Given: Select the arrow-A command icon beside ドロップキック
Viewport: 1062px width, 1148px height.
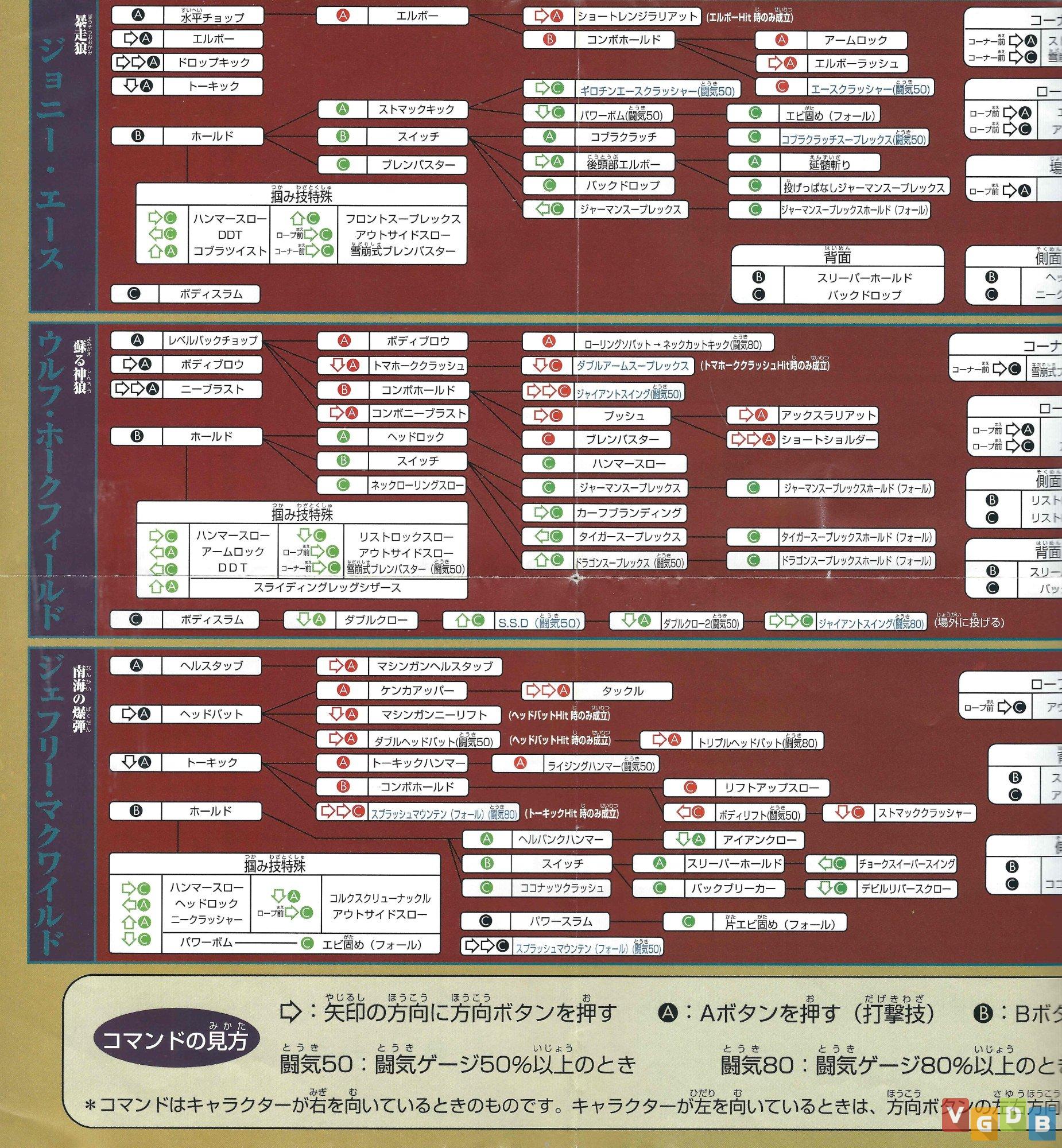Looking at the screenshot, I should tap(138, 62).
